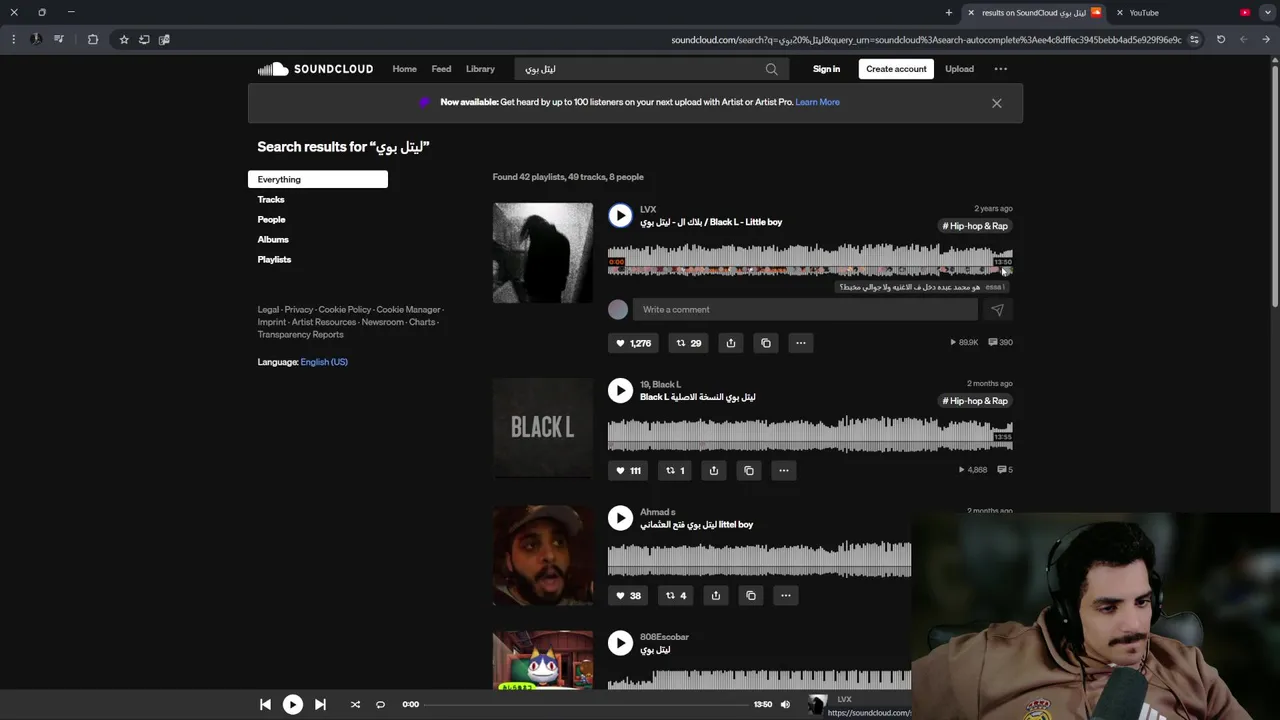Click the Sign in button
The height and width of the screenshot is (720, 1280).
click(826, 69)
